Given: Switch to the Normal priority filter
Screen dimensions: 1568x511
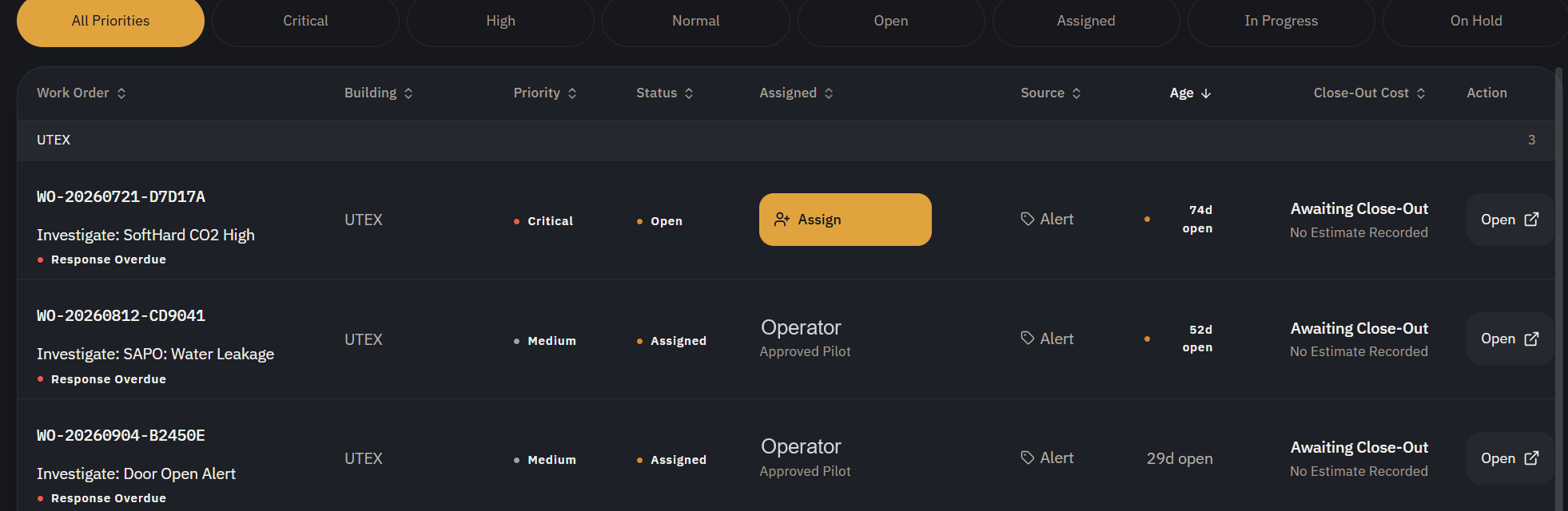Looking at the screenshot, I should coord(695,22).
